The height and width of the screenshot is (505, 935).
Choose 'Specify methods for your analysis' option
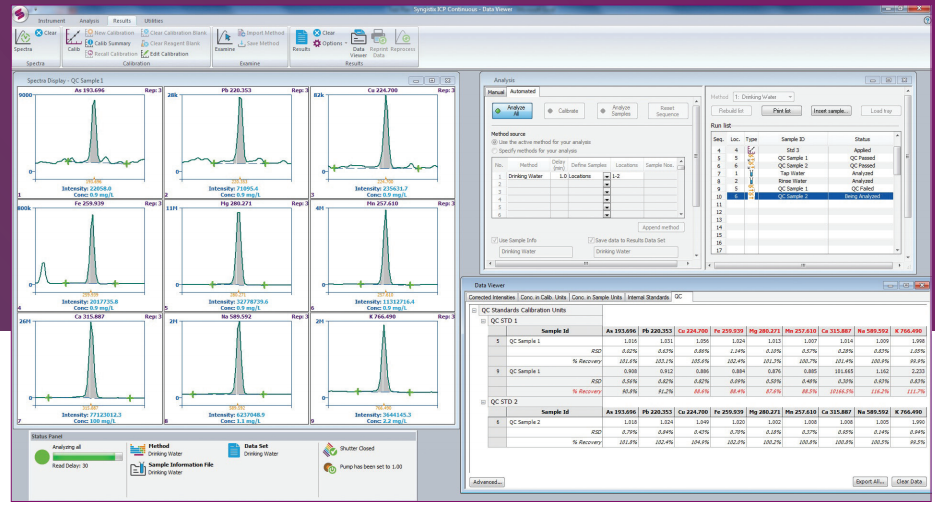click(x=494, y=149)
